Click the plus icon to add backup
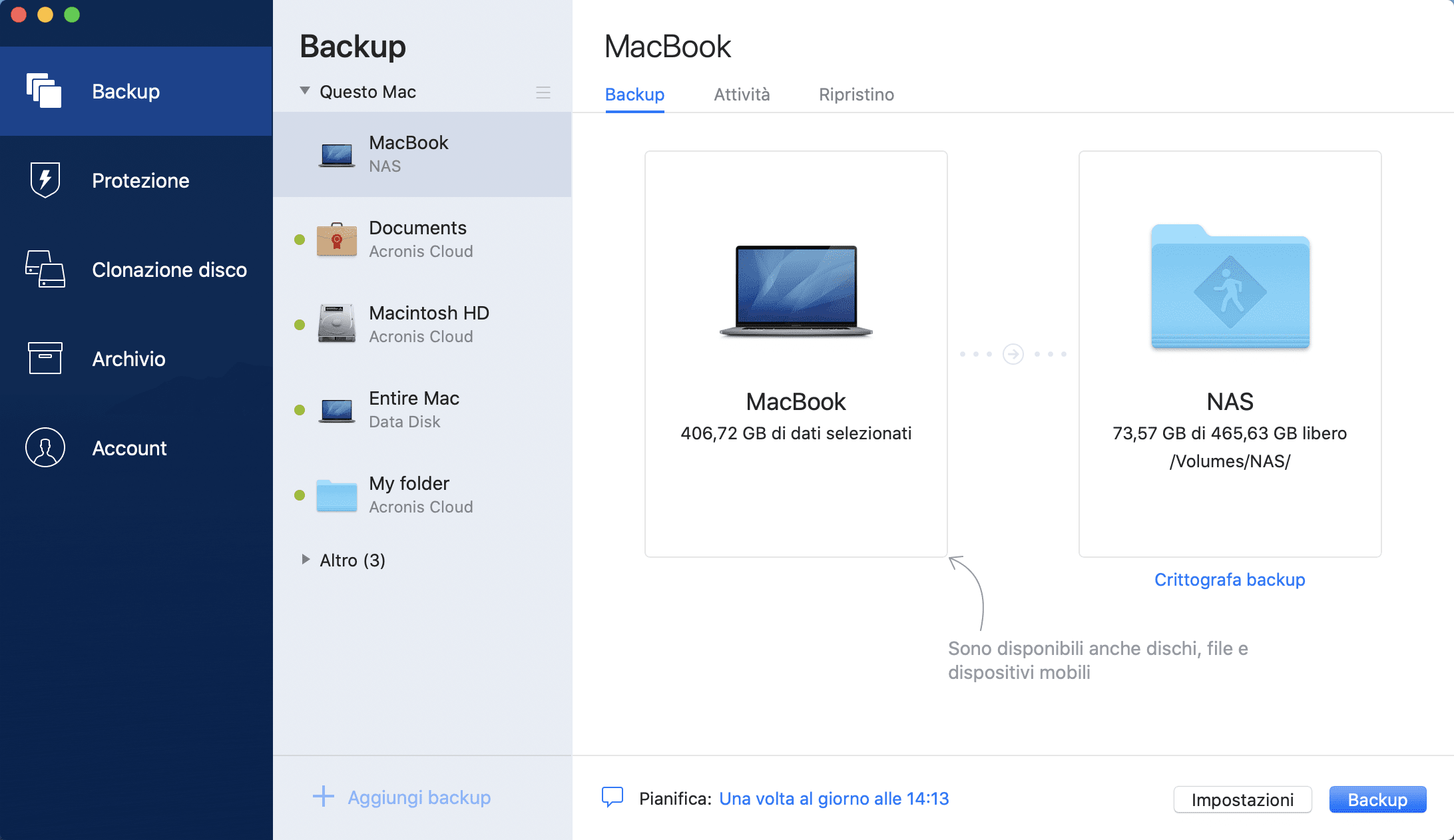Image resolution: width=1454 pixels, height=840 pixels. pos(324,796)
